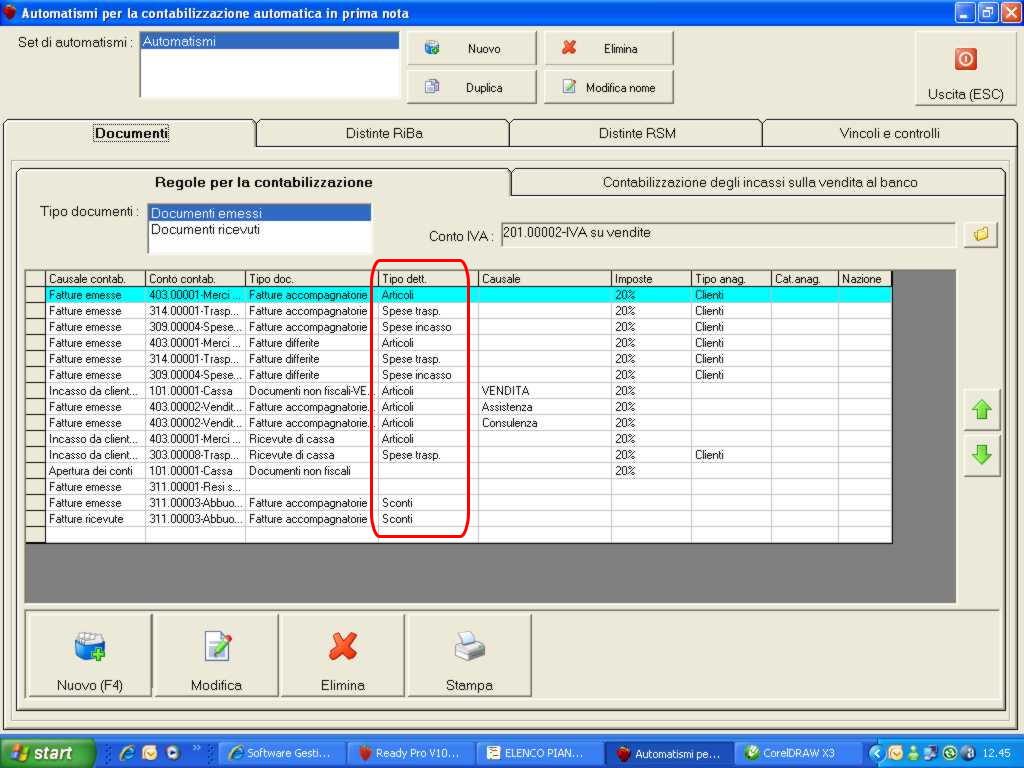Click the Causale column header
This screenshot has width=1024, height=768.
(545, 279)
